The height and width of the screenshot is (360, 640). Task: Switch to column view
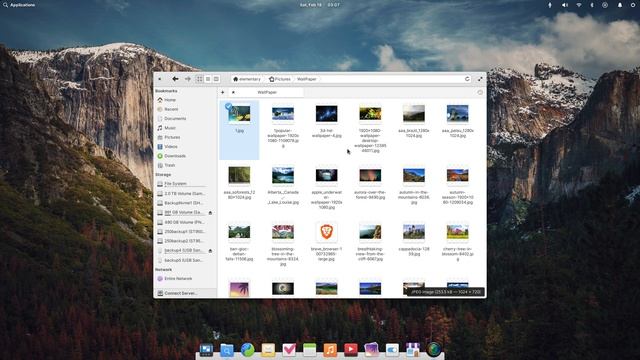[x=216, y=79]
